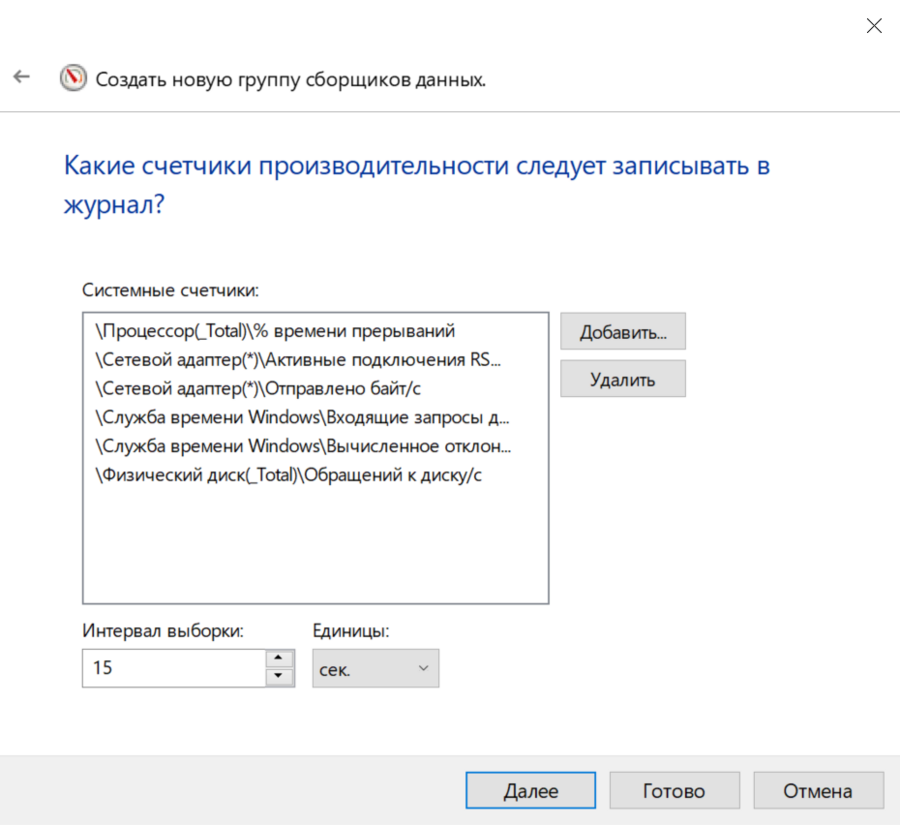Decrease the sample interval with down arrow

(281, 678)
